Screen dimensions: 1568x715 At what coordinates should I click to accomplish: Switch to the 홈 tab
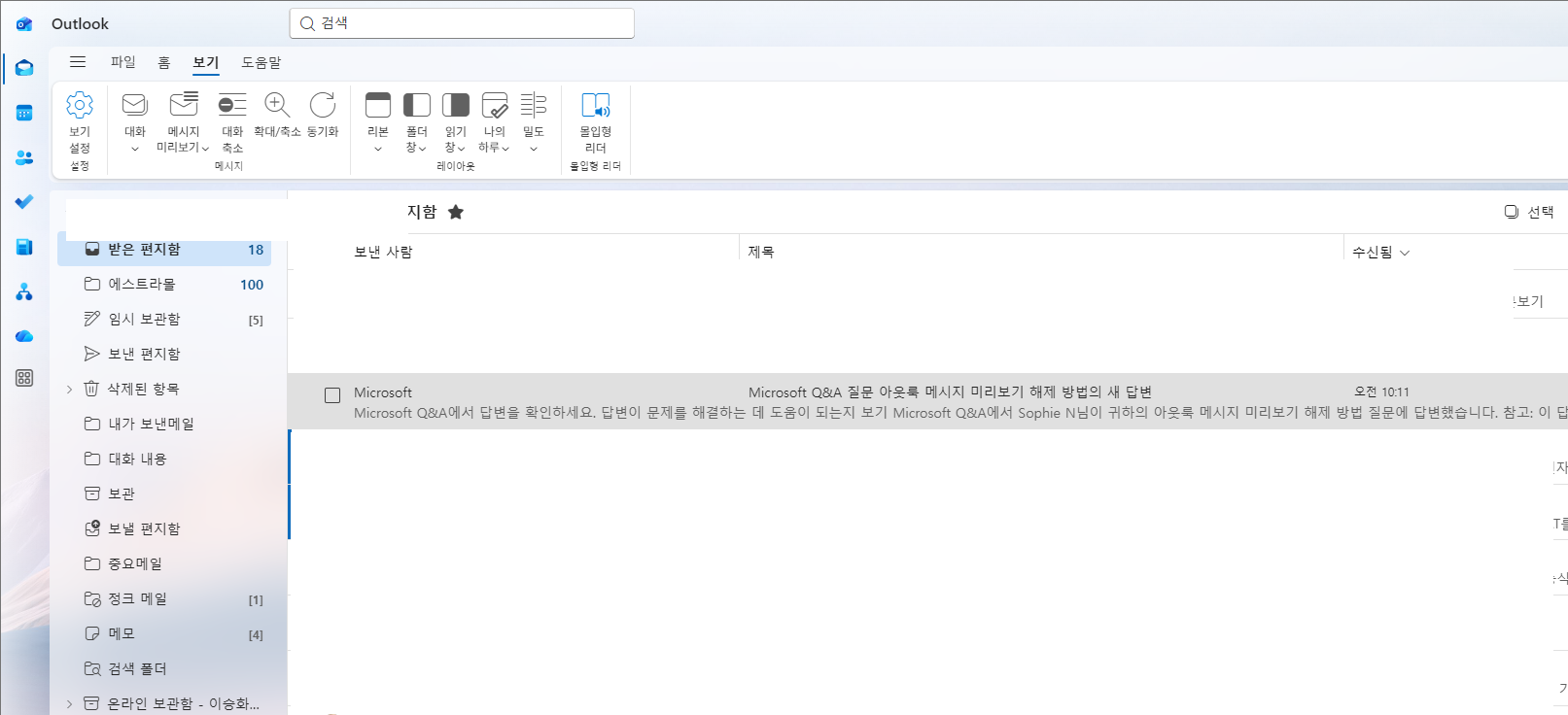(164, 62)
